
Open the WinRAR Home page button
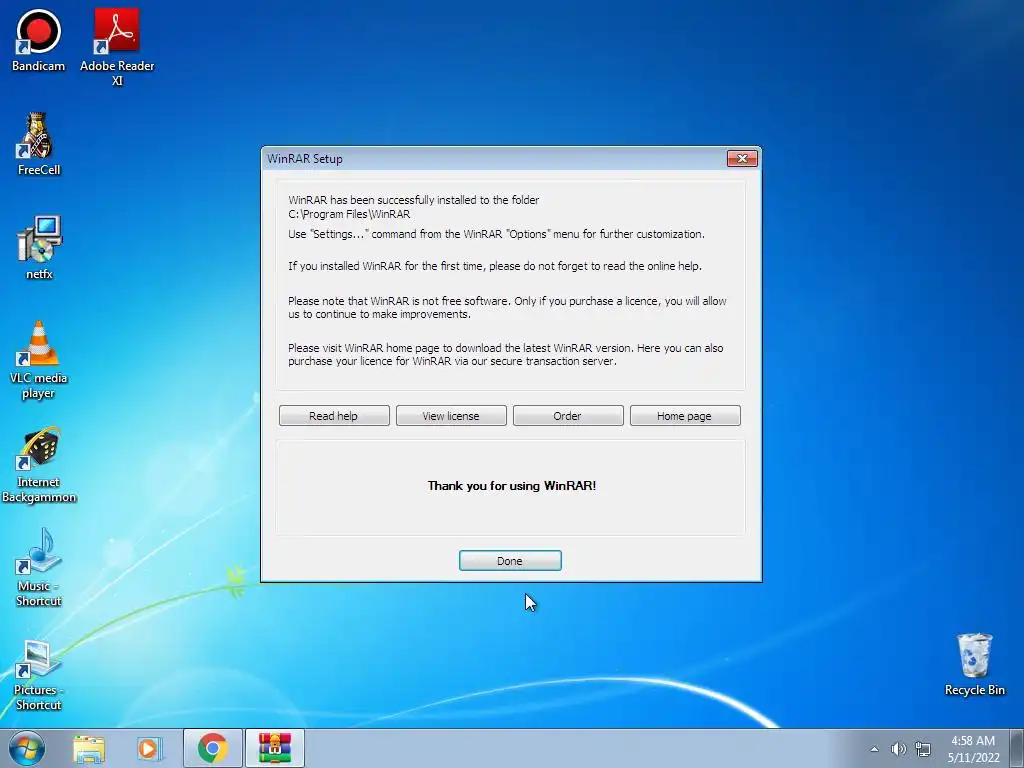pos(684,416)
